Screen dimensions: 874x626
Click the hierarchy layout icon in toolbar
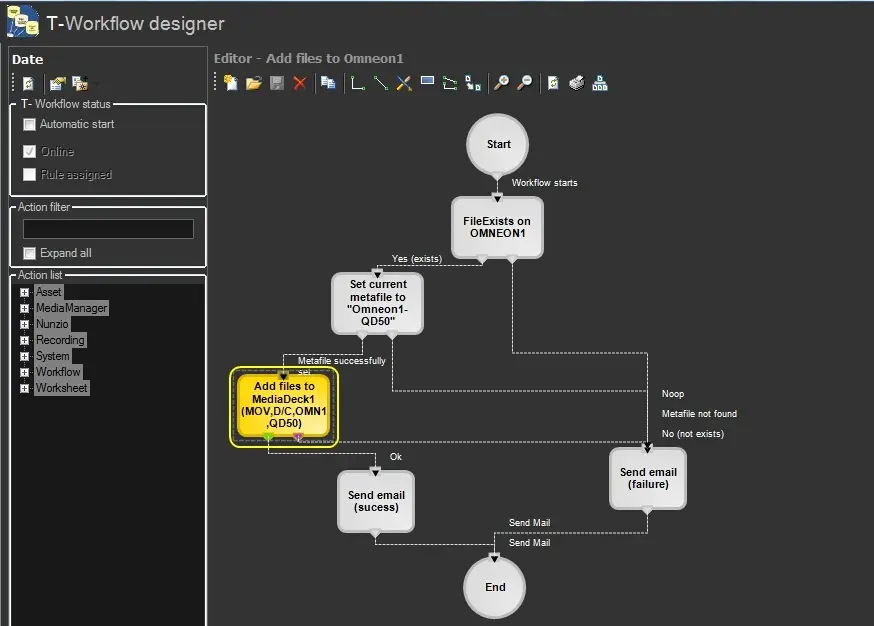600,83
